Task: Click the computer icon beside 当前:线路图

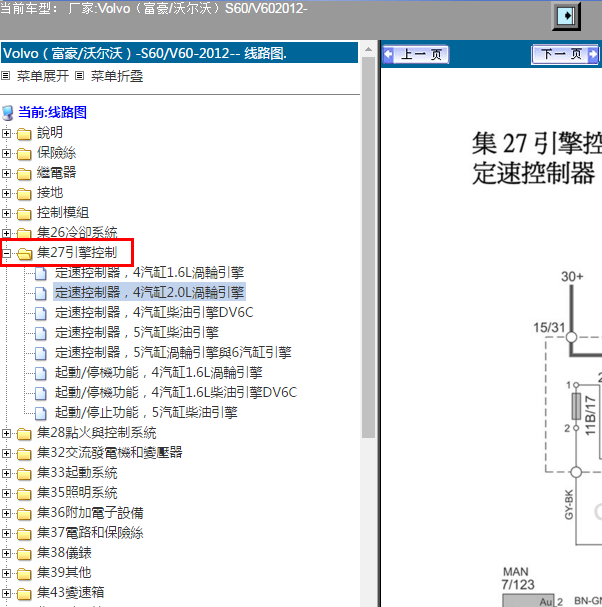Action: (x=8, y=113)
